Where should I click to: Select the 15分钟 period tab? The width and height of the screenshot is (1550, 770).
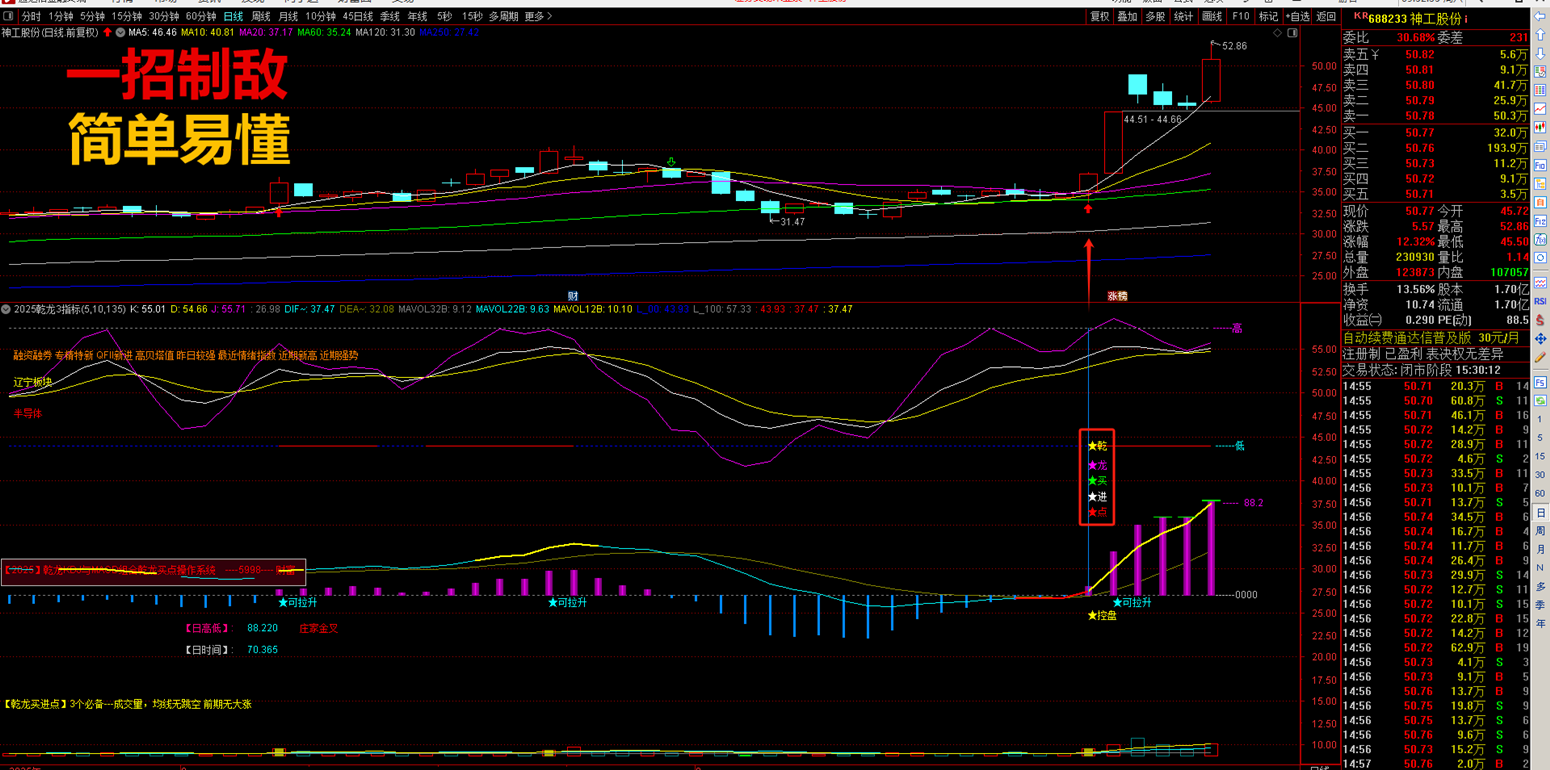(x=126, y=16)
